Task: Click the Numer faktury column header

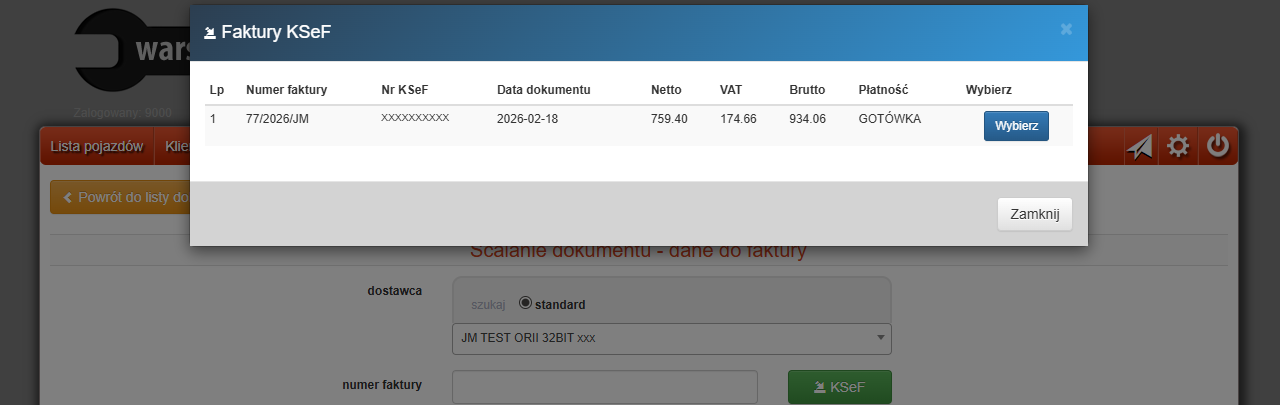Action: 286,90
